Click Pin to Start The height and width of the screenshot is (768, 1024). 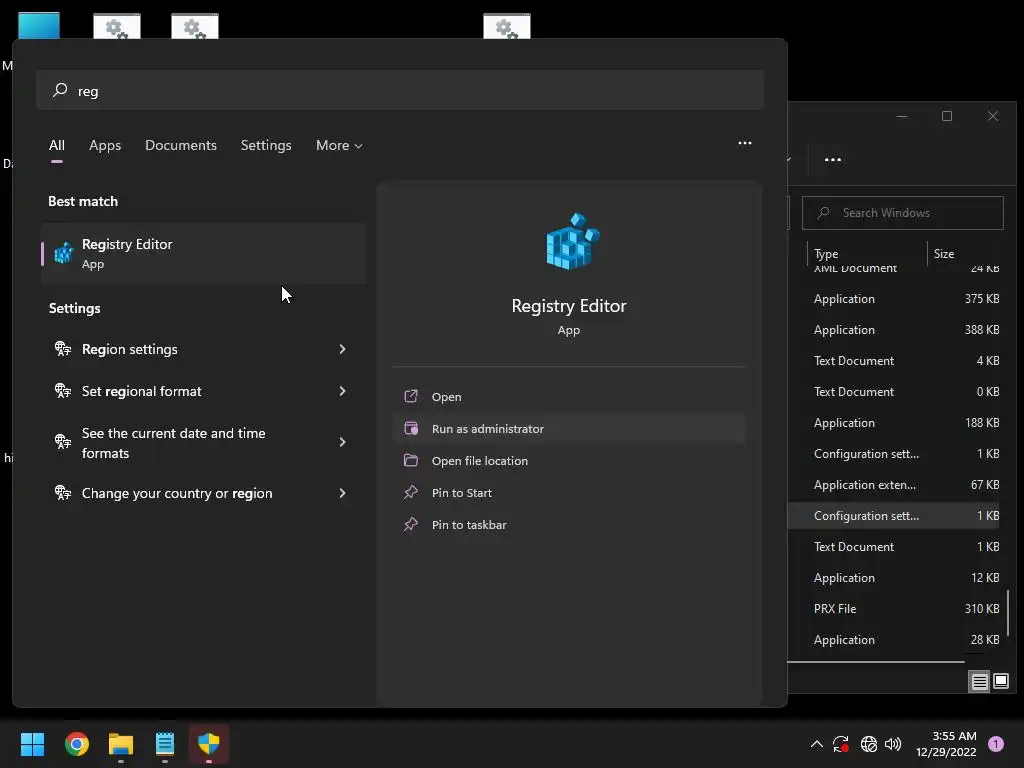(x=568, y=492)
